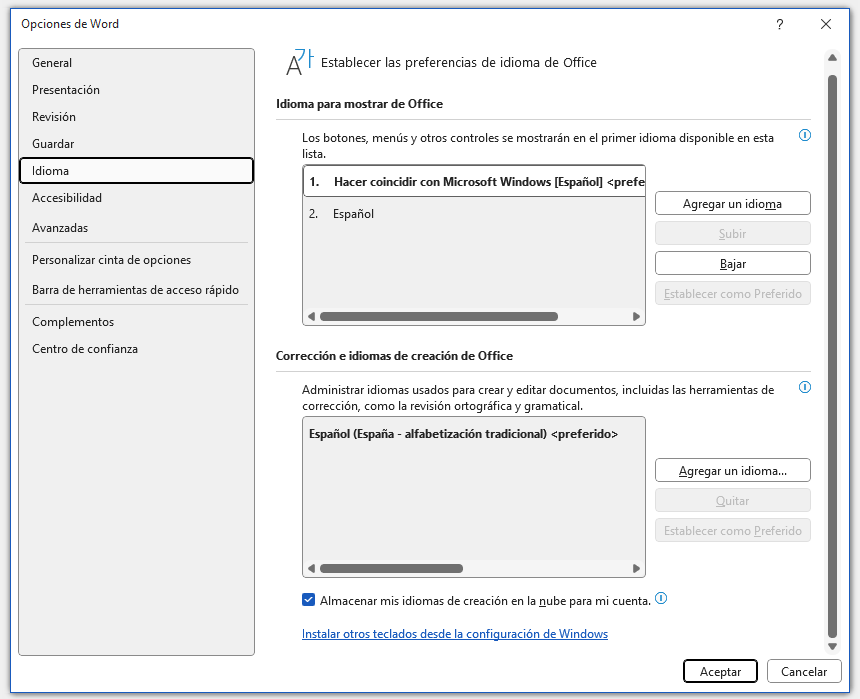Click the info icon beside display language description
The width and height of the screenshot is (860, 699).
[805, 135]
